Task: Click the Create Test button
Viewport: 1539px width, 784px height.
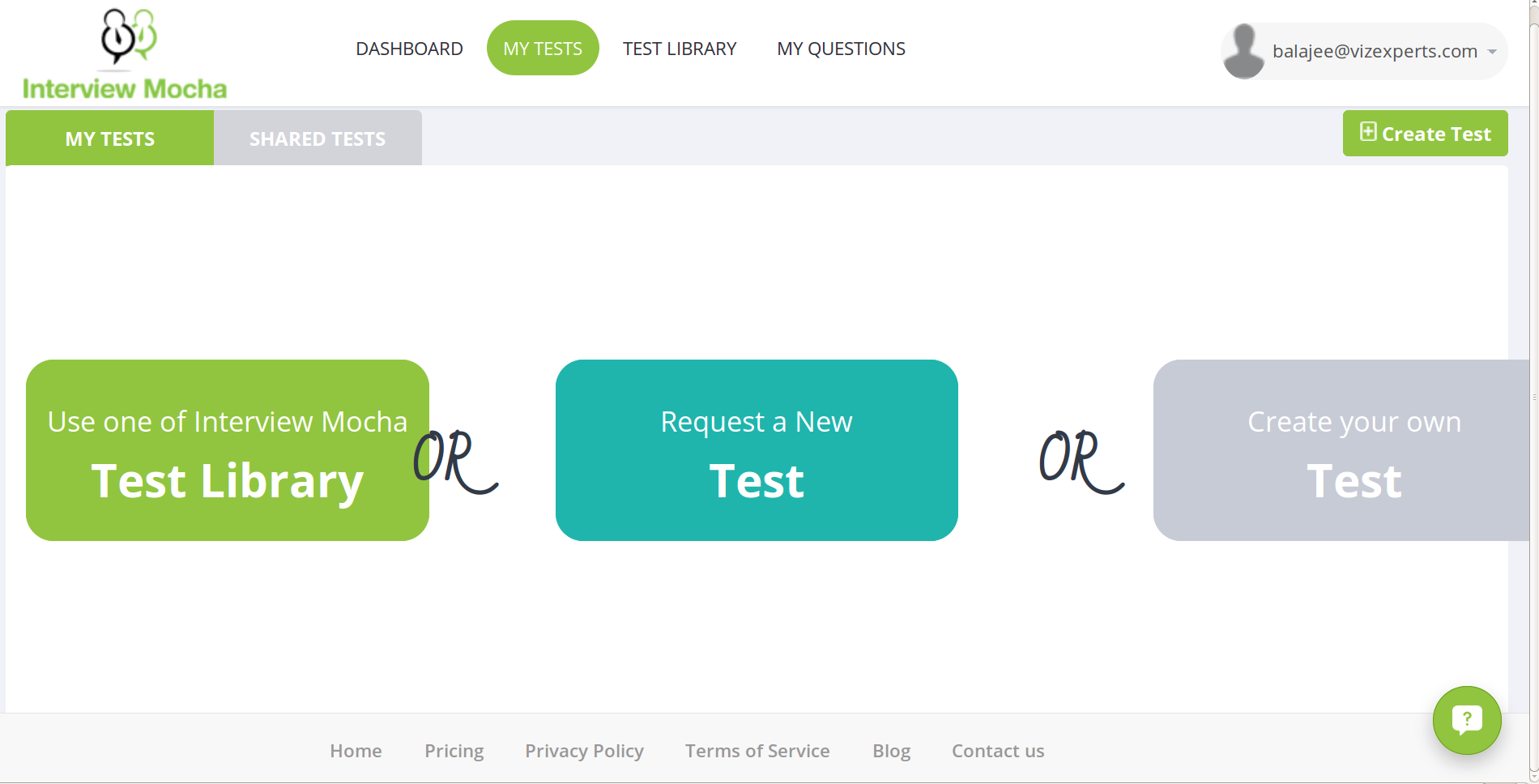Action: point(1425,134)
